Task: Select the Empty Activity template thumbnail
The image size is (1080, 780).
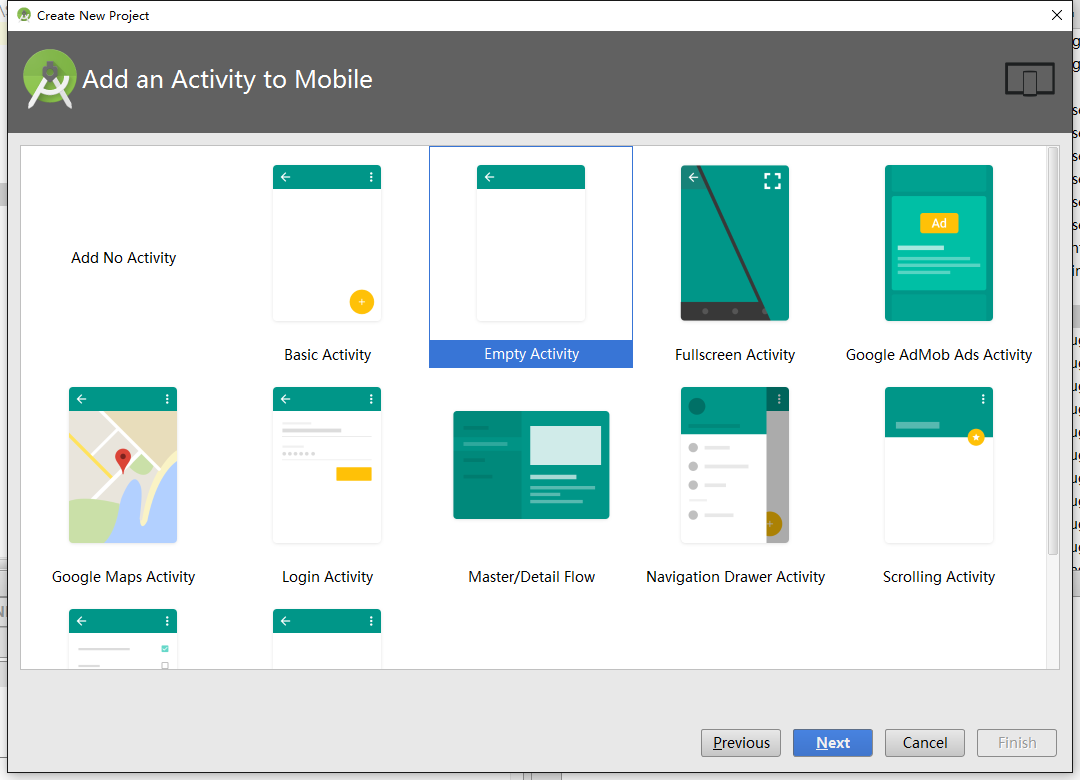Action: click(530, 243)
